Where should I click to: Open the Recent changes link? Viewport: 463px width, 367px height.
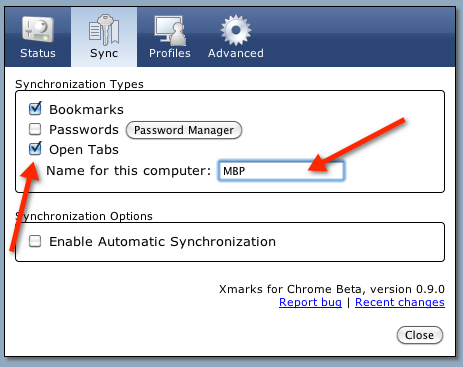coord(400,302)
